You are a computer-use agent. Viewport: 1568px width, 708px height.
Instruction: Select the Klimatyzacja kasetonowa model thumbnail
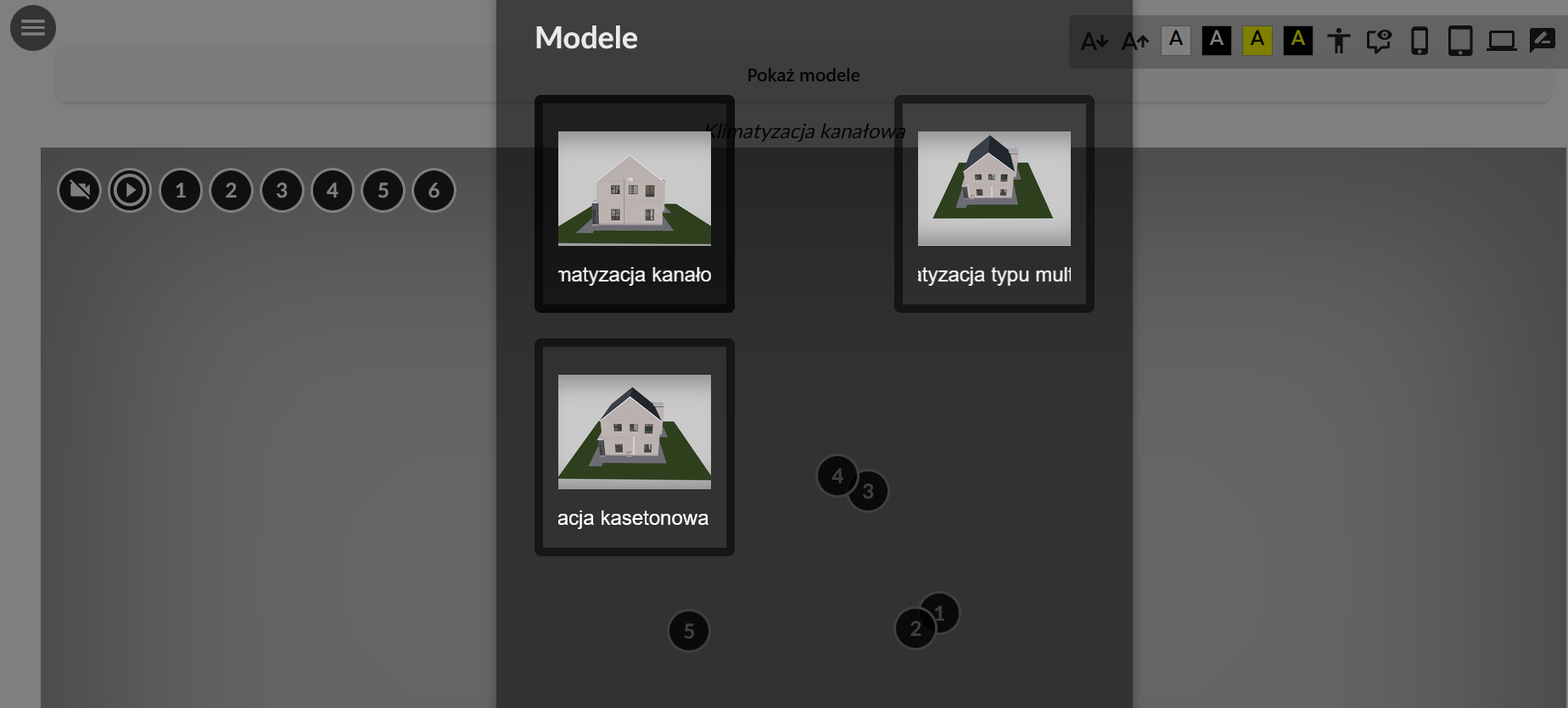(635, 447)
